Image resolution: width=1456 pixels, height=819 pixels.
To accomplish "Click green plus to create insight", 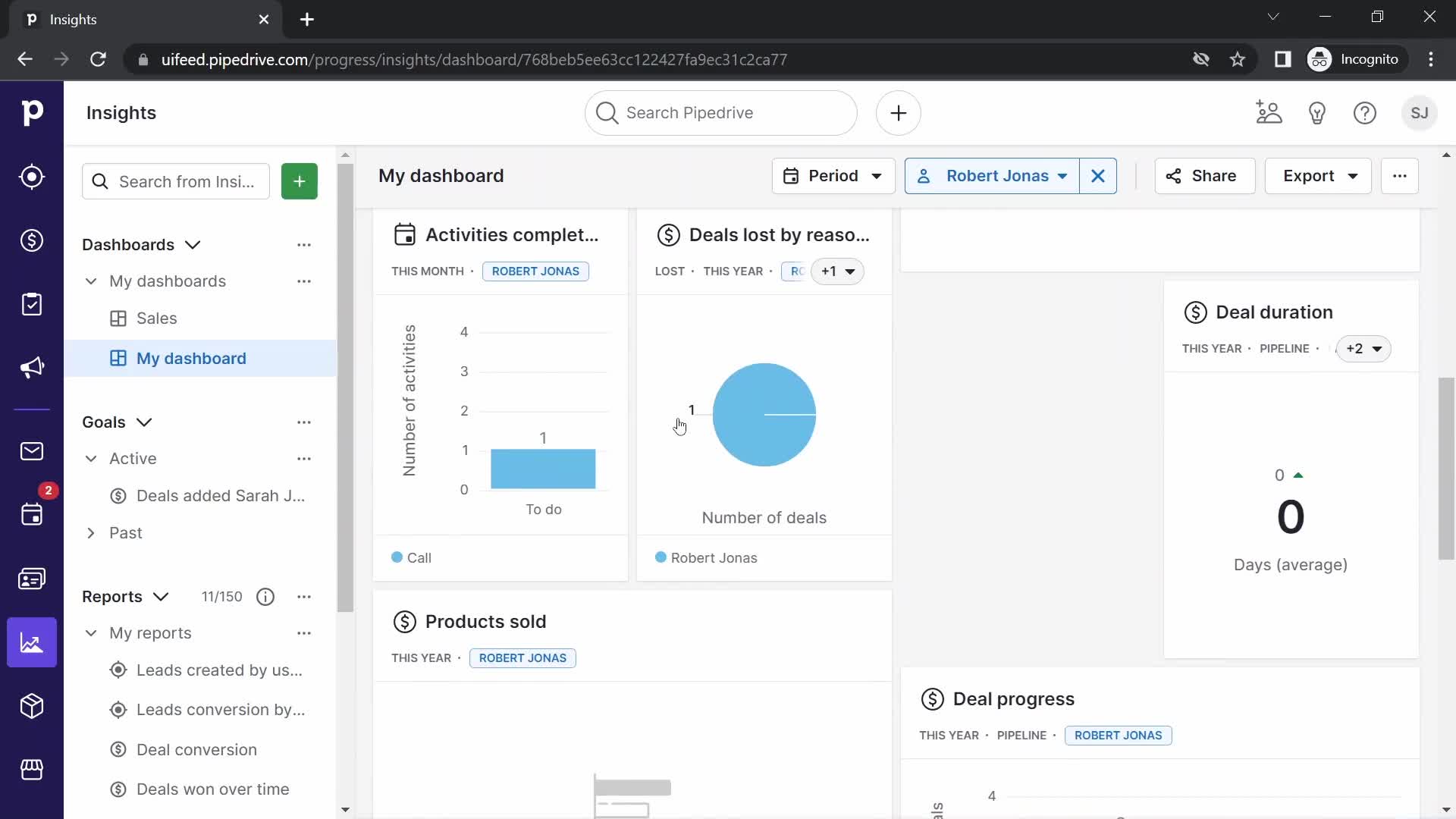I will click(300, 181).
